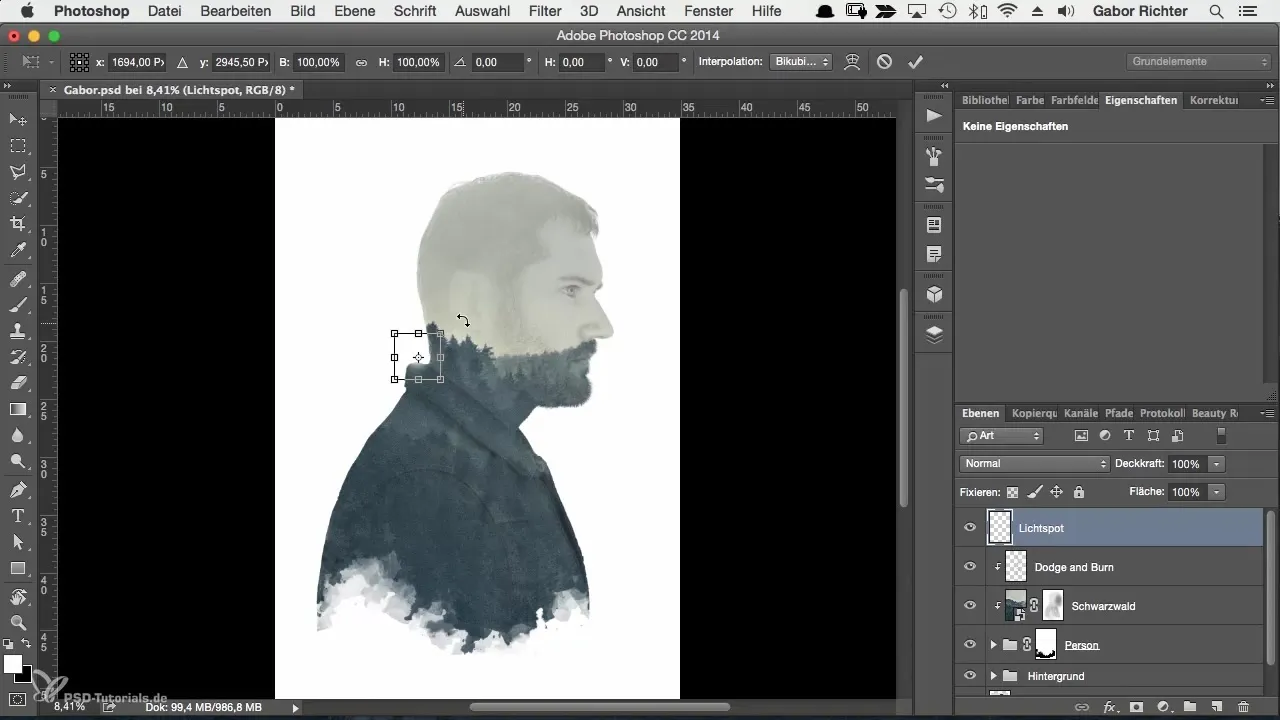1280x720 pixels.
Task: Cancel the transform in options bar
Action: coord(884,62)
